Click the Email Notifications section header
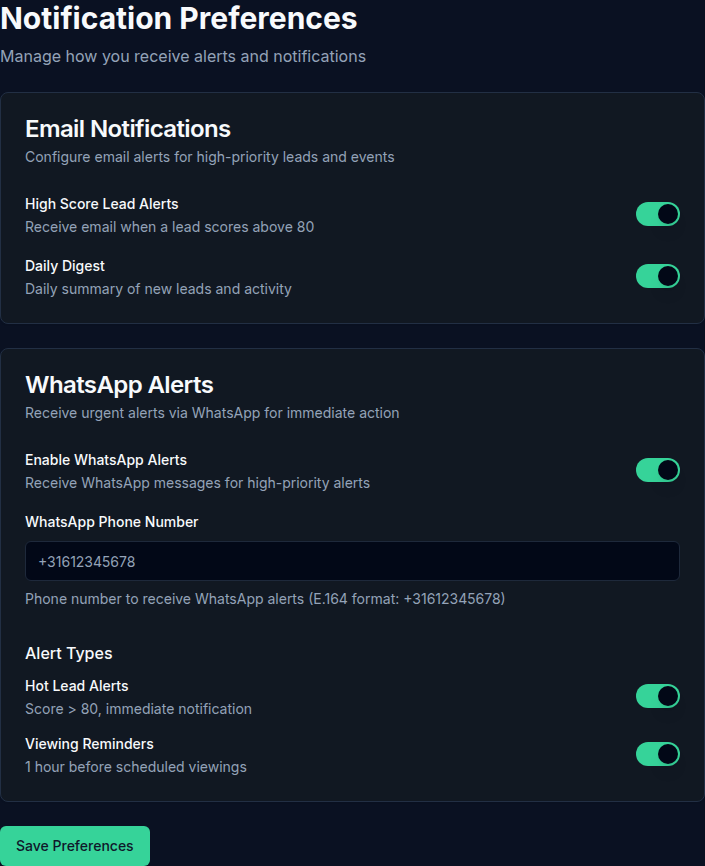 pyautogui.click(x=127, y=129)
